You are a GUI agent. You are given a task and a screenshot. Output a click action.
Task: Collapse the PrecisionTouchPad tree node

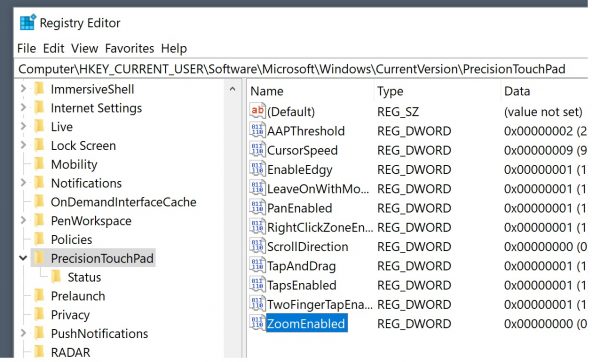[x=23, y=258]
